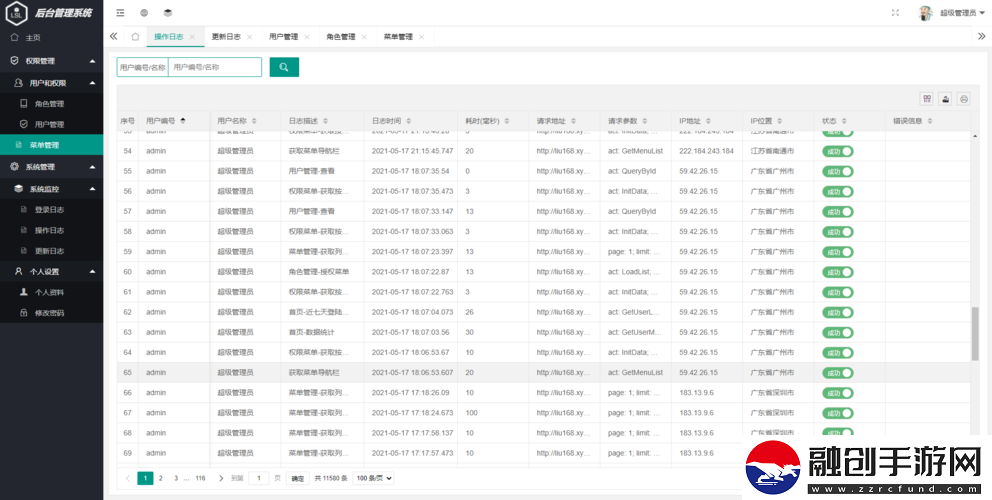Image resolution: width=992 pixels, height=500 pixels.
Task: Click the table print icon
Action: click(x=964, y=99)
